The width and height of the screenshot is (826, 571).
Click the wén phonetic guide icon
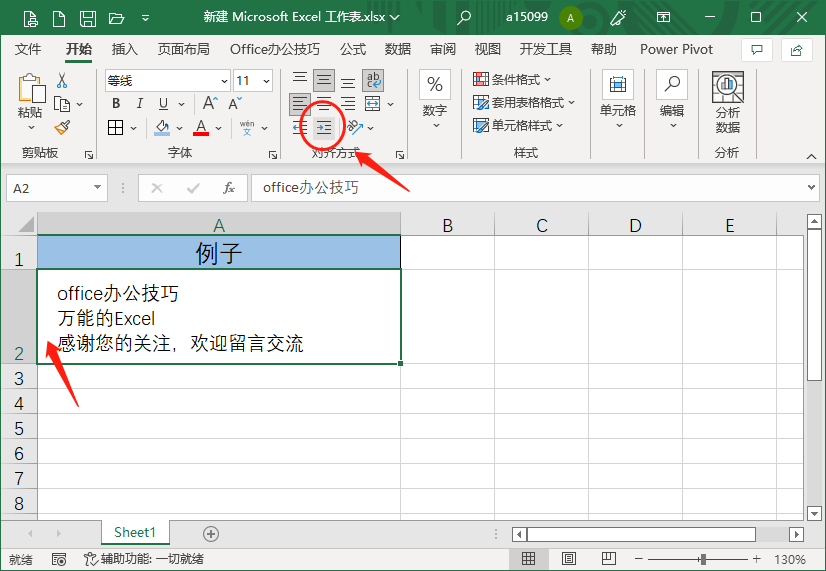(247, 127)
